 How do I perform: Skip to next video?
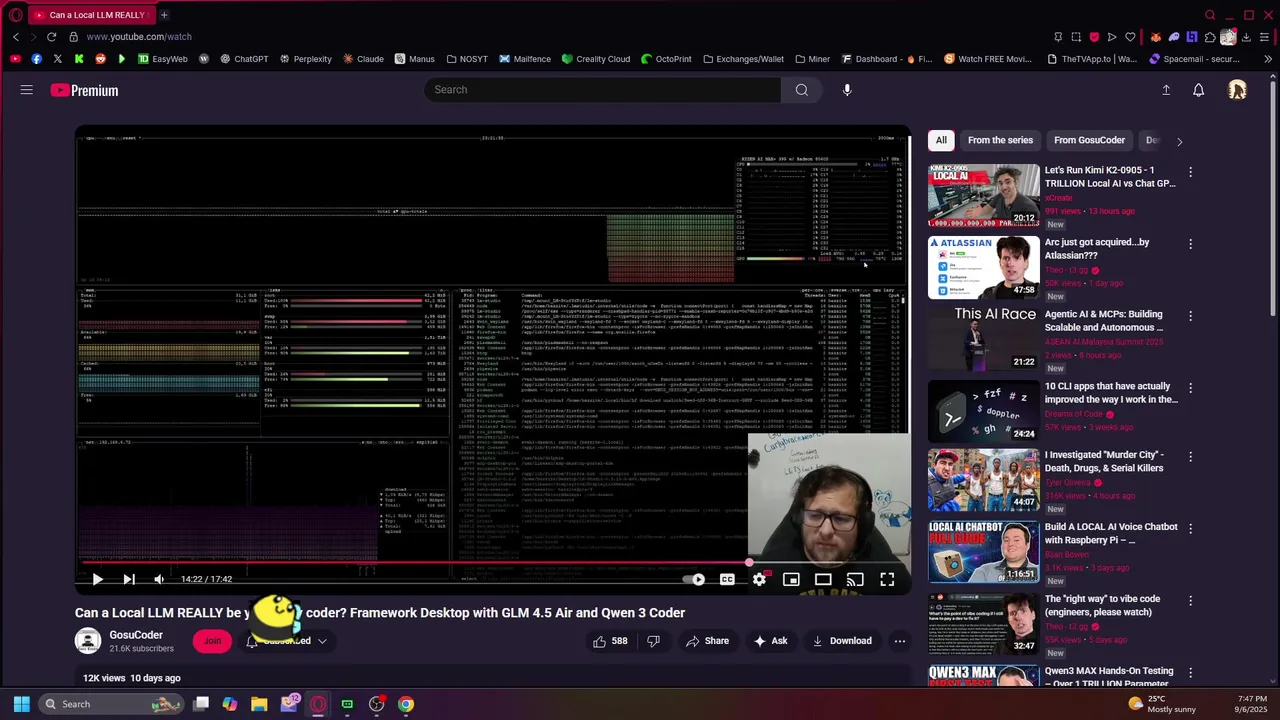(128, 579)
